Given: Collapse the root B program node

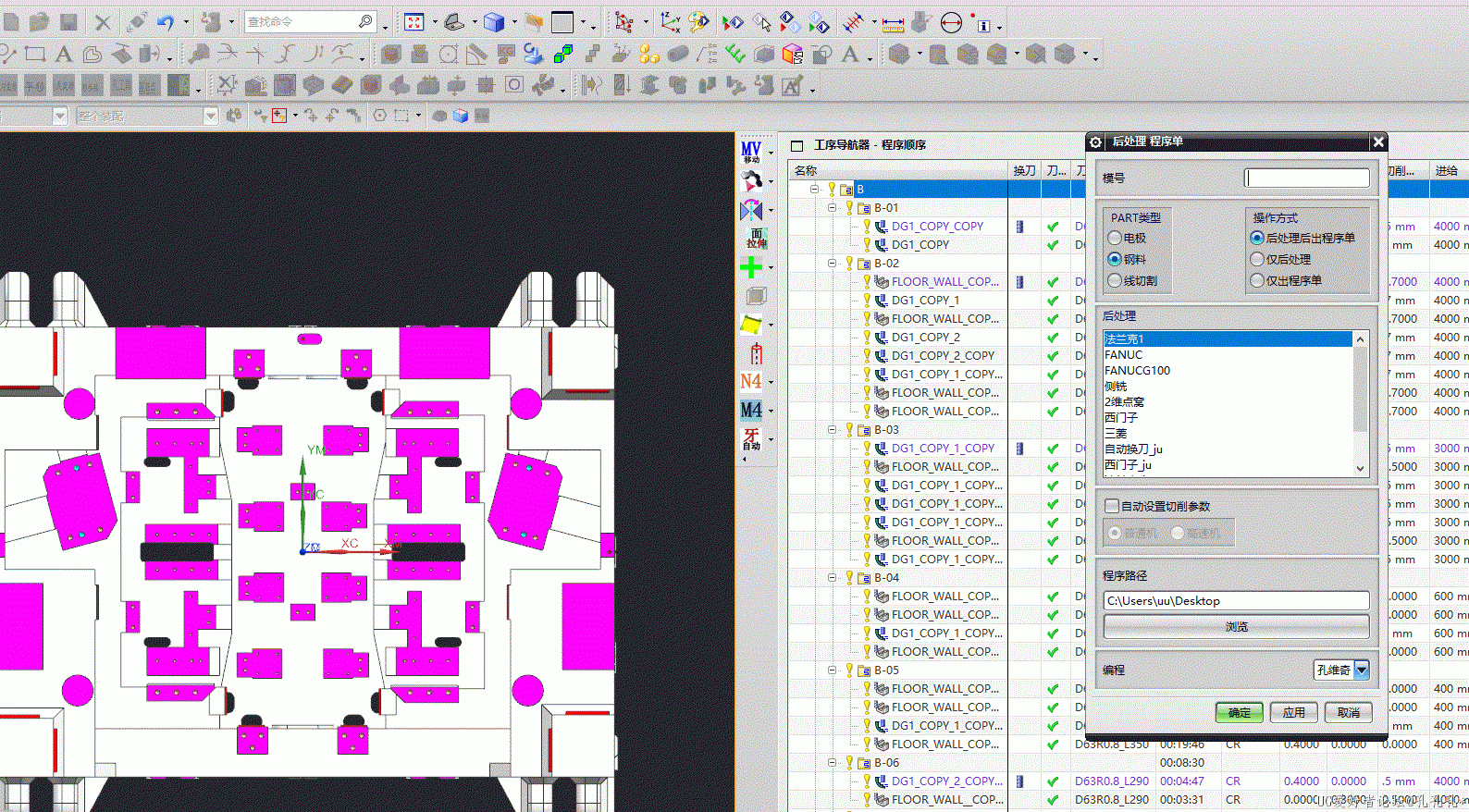Looking at the screenshot, I should coord(815,189).
